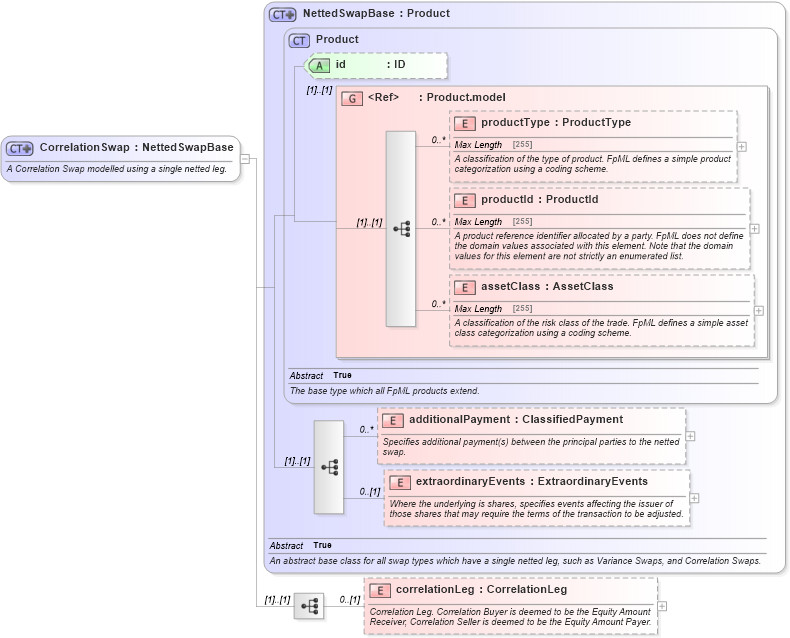The height and width of the screenshot is (638, 790).
Task: Click 'The base type which all FpML products extend'
Action: point(384,391)
